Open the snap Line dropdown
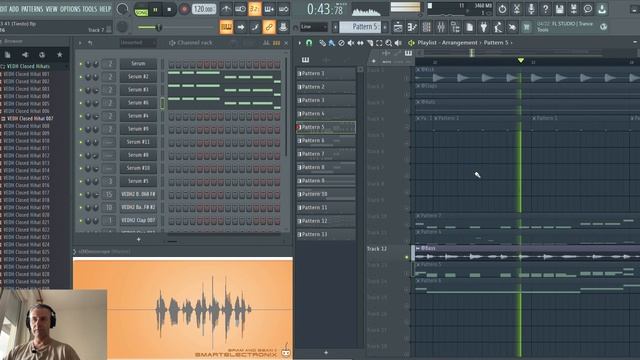 coord(313,27)
